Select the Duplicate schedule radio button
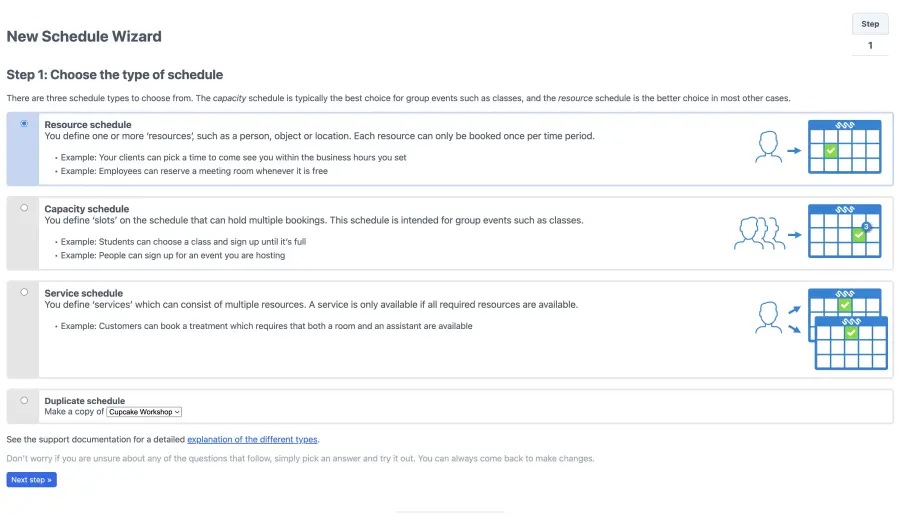 click(24, 401)
